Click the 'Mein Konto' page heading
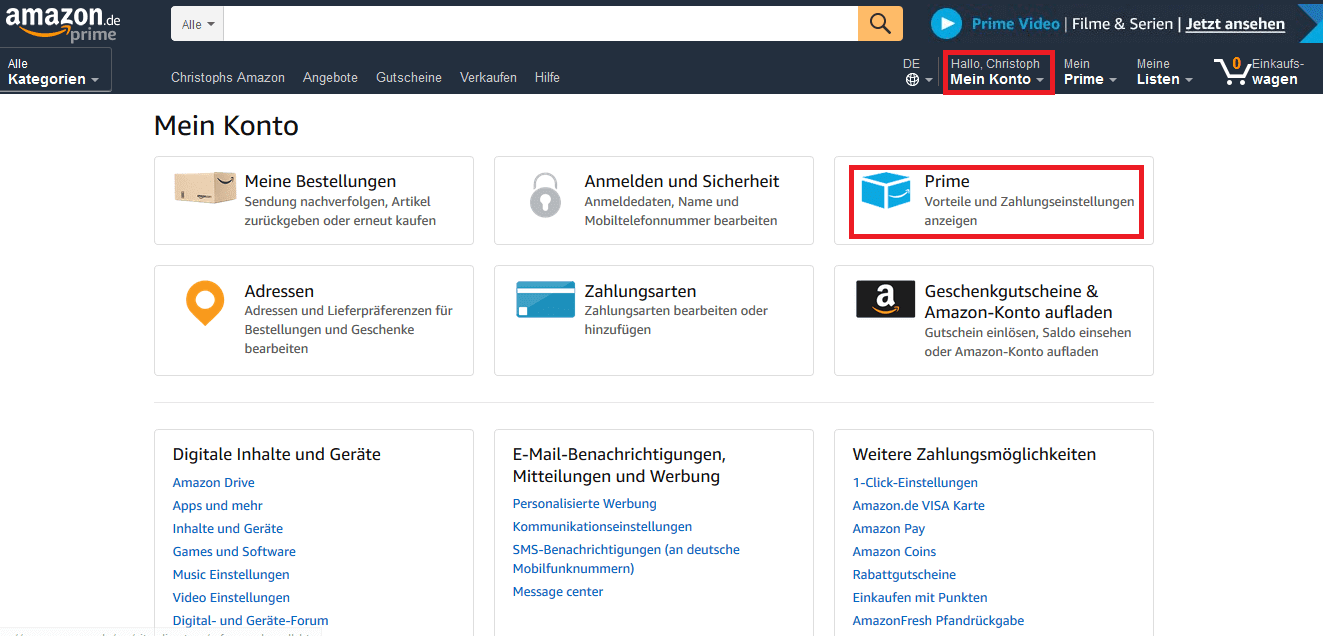 [226, 126]
